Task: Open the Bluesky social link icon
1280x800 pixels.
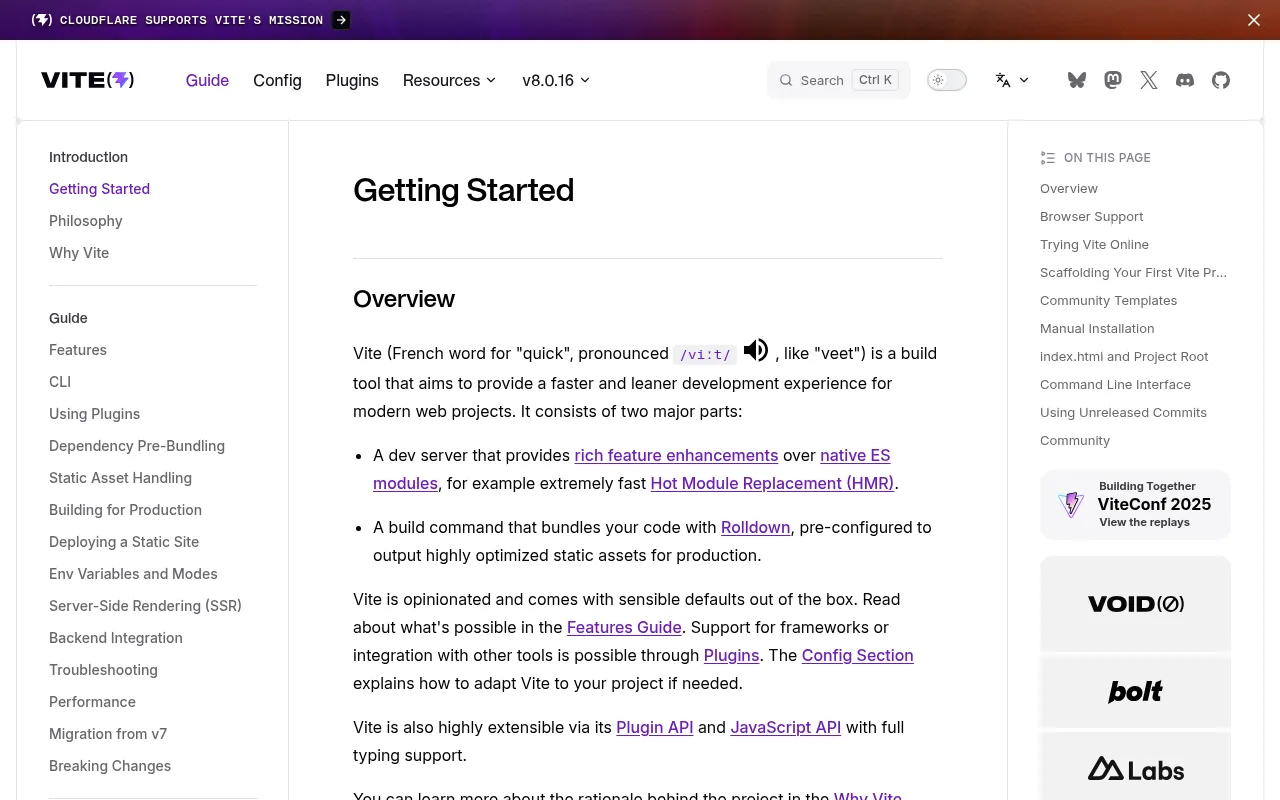Action: click(1077, 80)
